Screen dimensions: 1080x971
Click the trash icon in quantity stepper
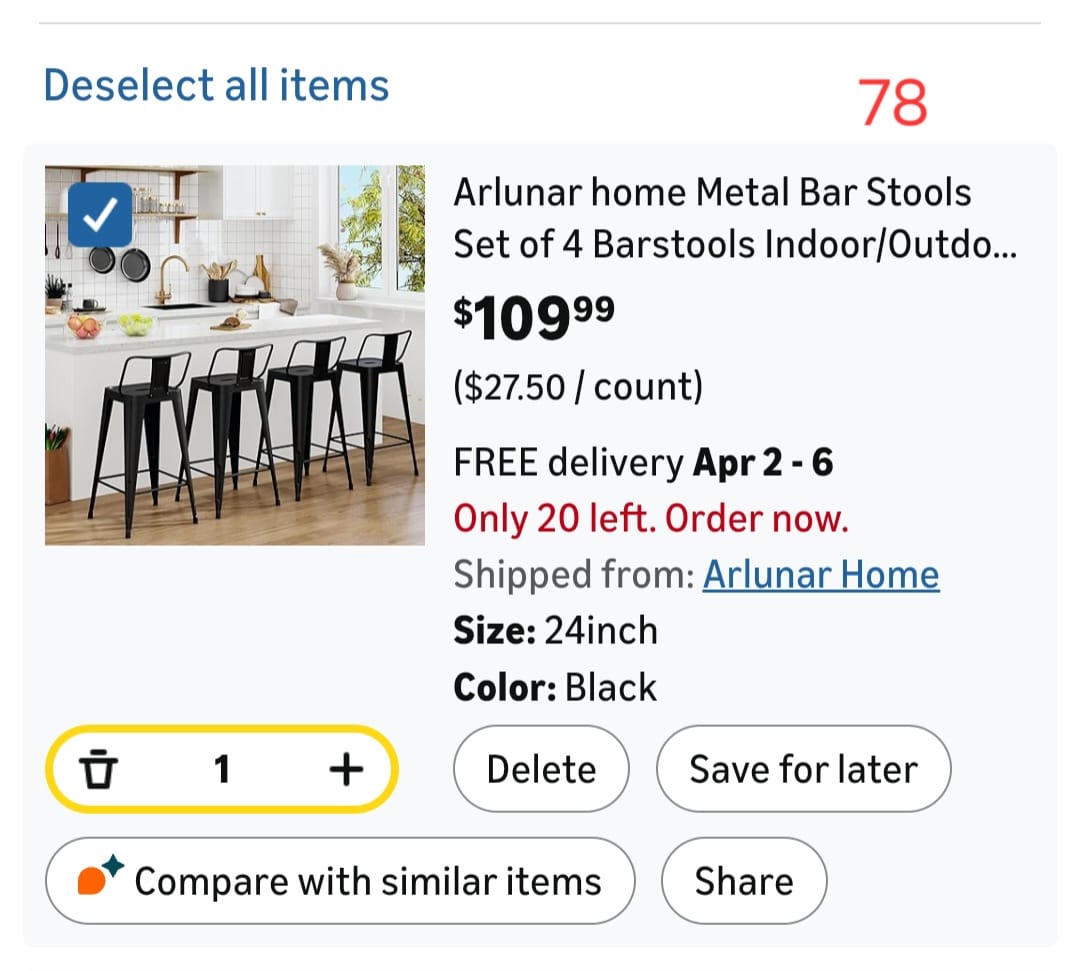(98, 769)
